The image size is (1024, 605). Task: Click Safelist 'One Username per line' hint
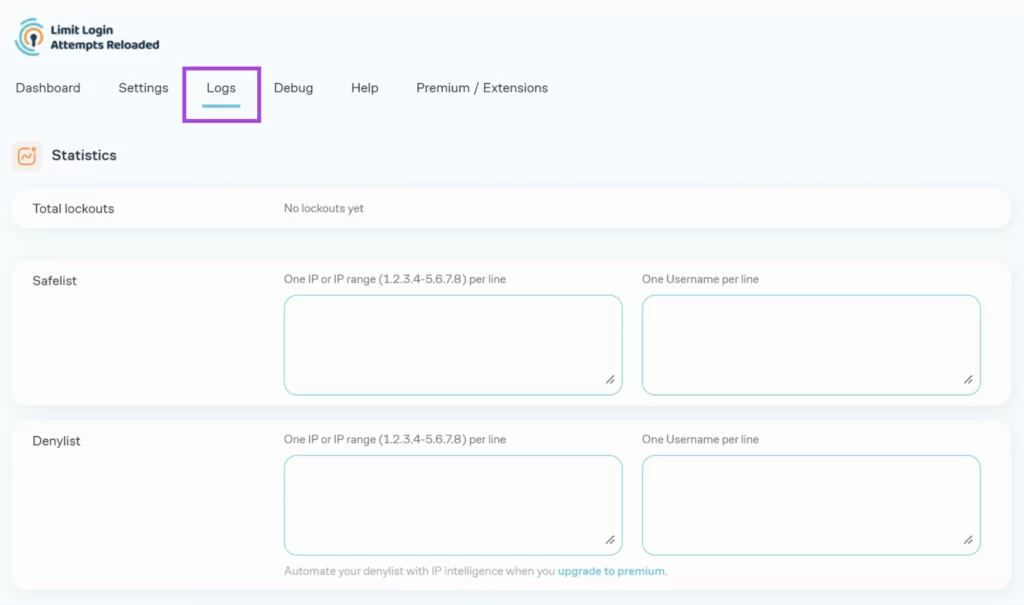pos(700,279)
